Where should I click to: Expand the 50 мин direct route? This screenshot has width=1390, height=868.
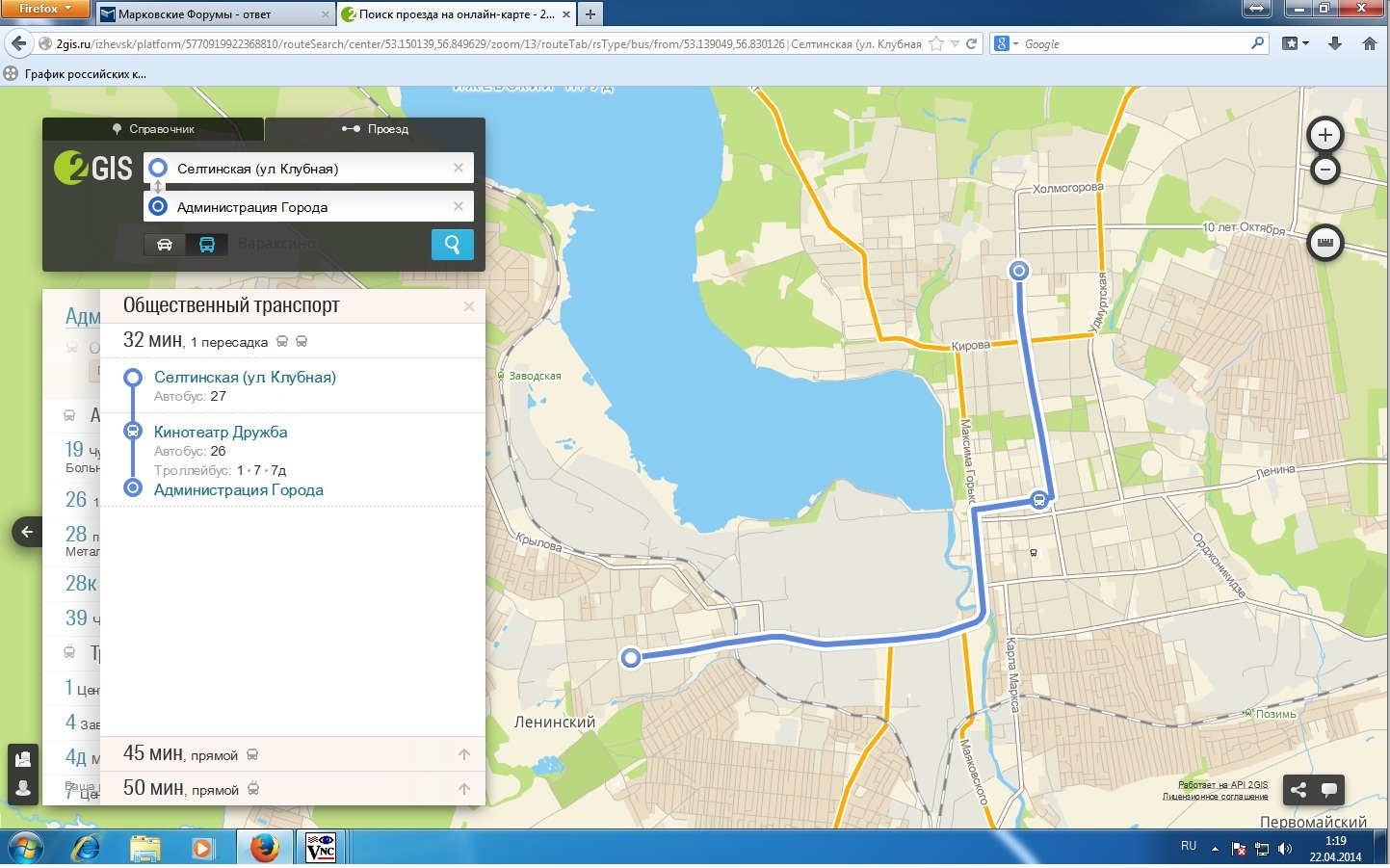pos(293,788)
